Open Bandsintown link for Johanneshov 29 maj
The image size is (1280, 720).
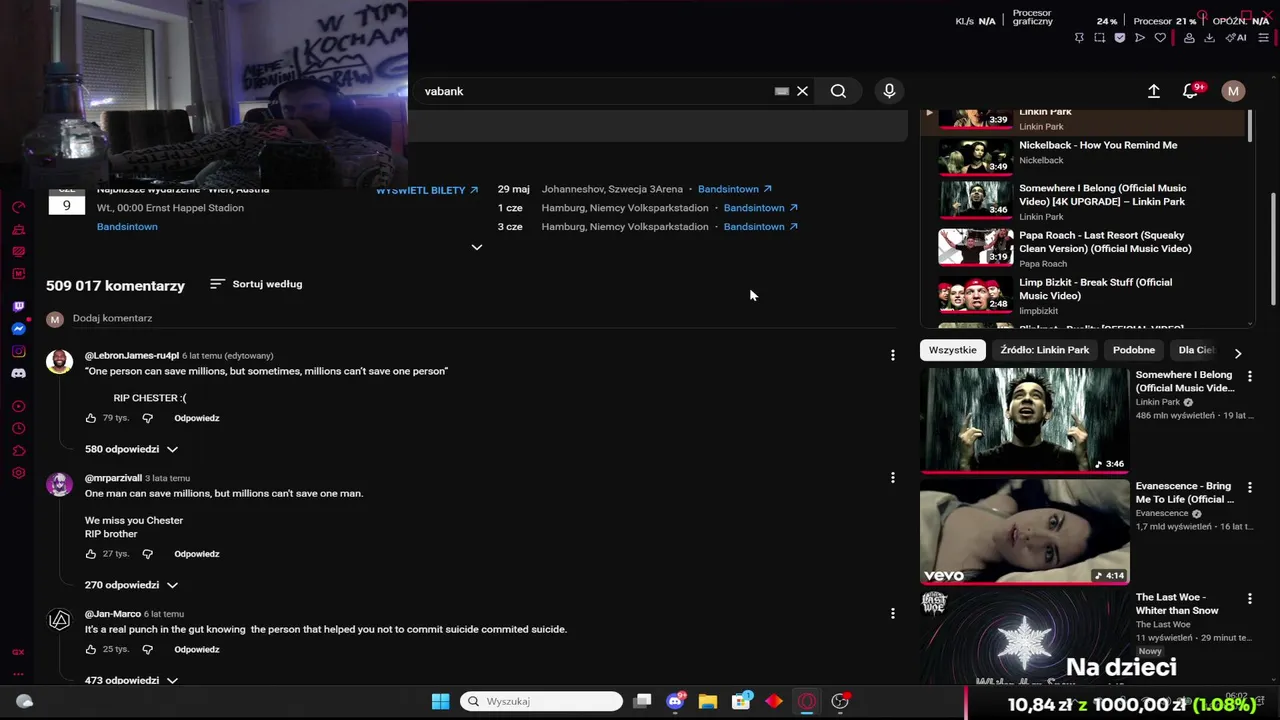[735, 189]
